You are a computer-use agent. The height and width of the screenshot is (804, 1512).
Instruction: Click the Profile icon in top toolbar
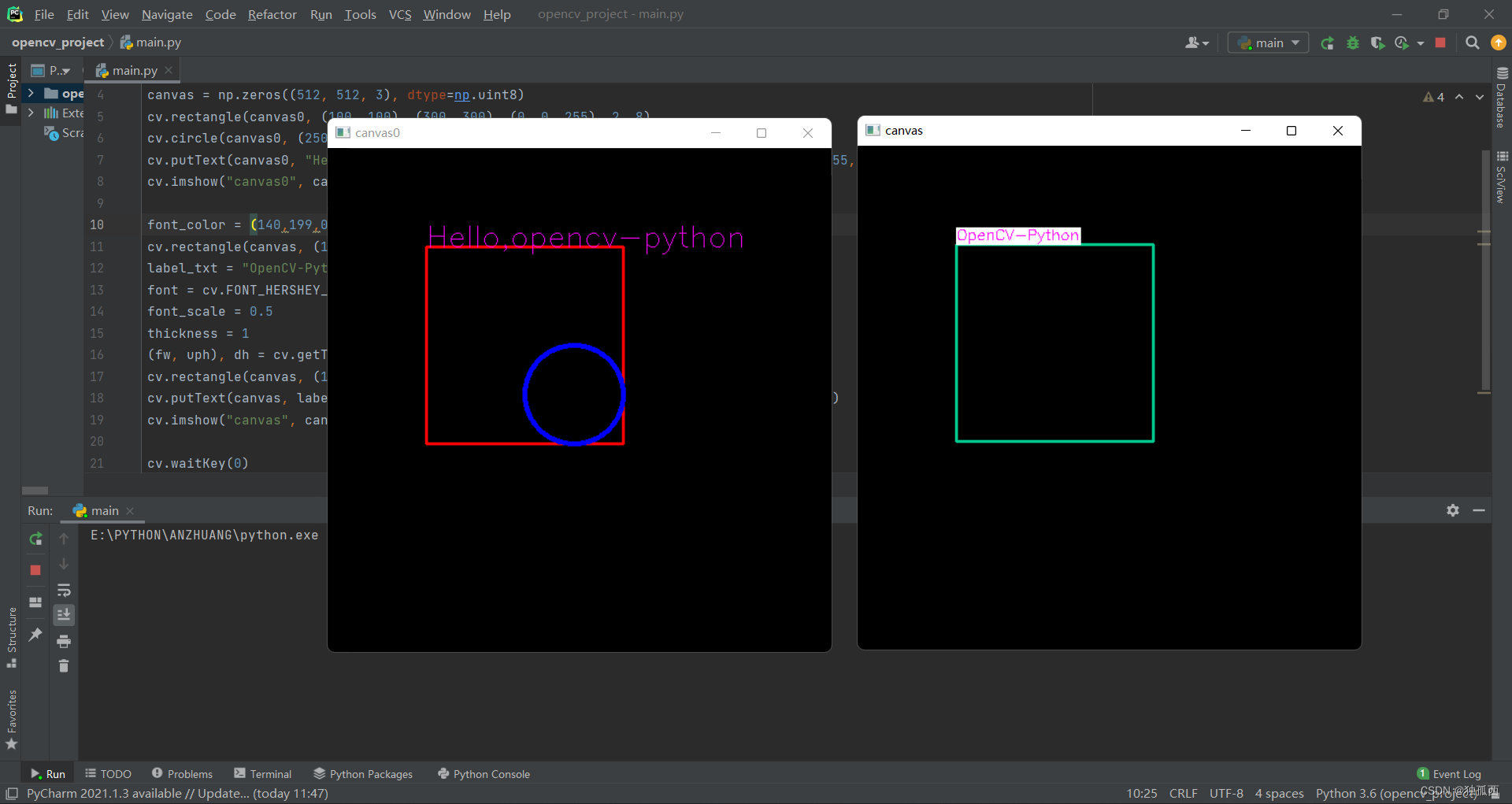click(1402, 43)
